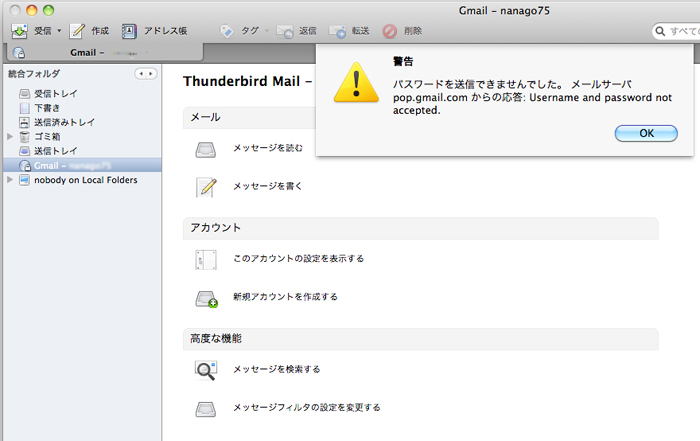Click メッセージを書く link
This screenshot has width=700, height=441.
[268, 186]
